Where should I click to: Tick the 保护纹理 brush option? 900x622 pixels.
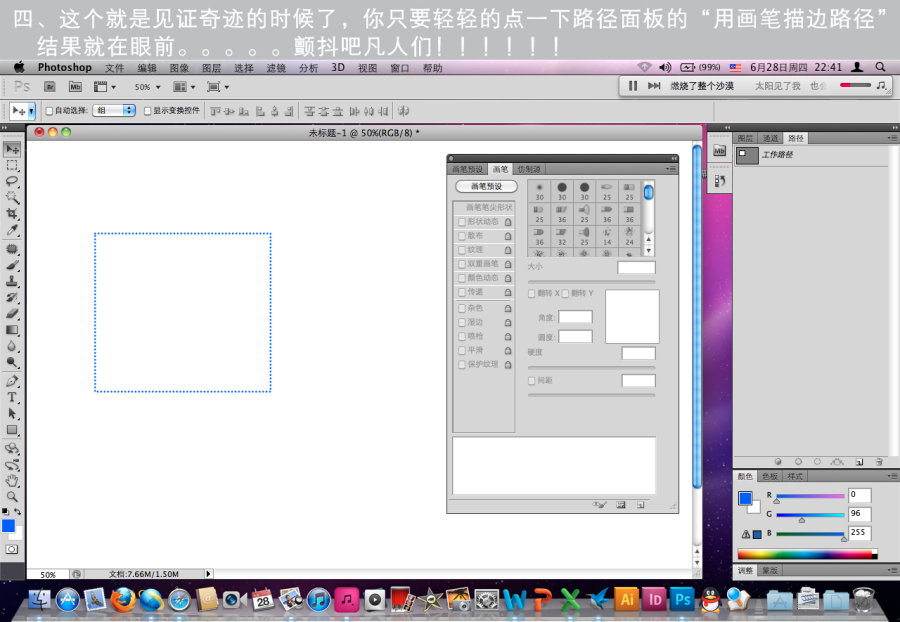[x=462, y=365]
